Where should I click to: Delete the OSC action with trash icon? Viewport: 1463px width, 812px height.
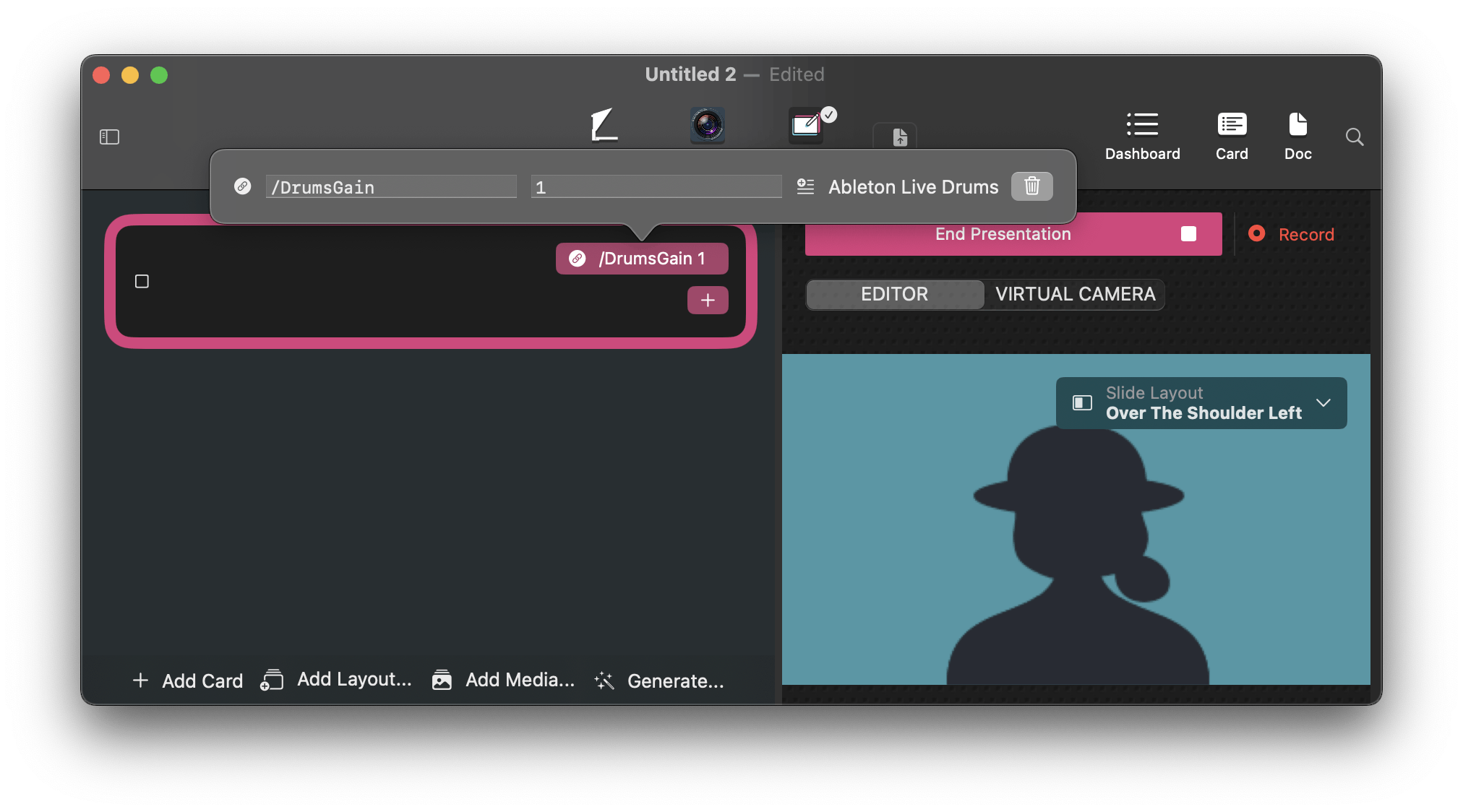pos(1031,186)
